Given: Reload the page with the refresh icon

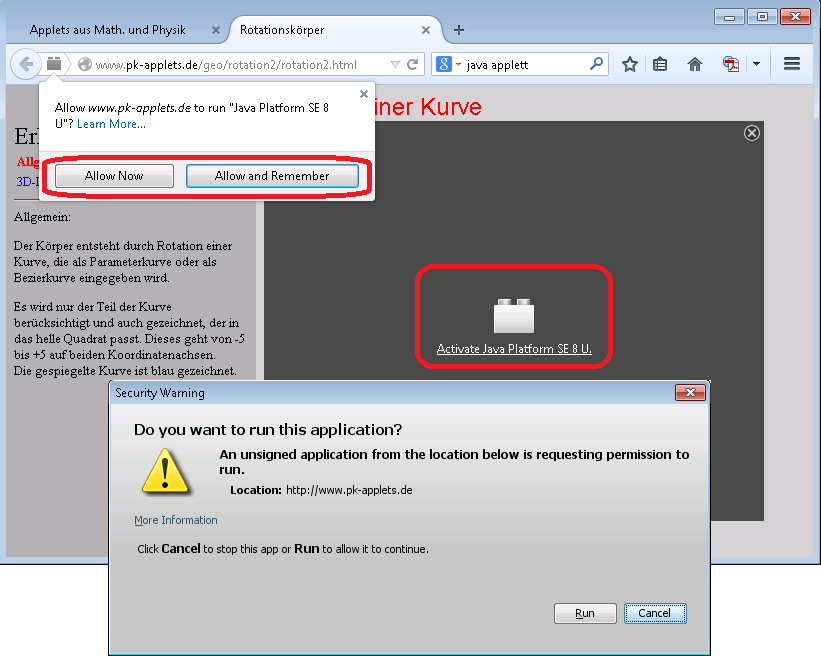Looking at the screenshot, I should point(412,65).
